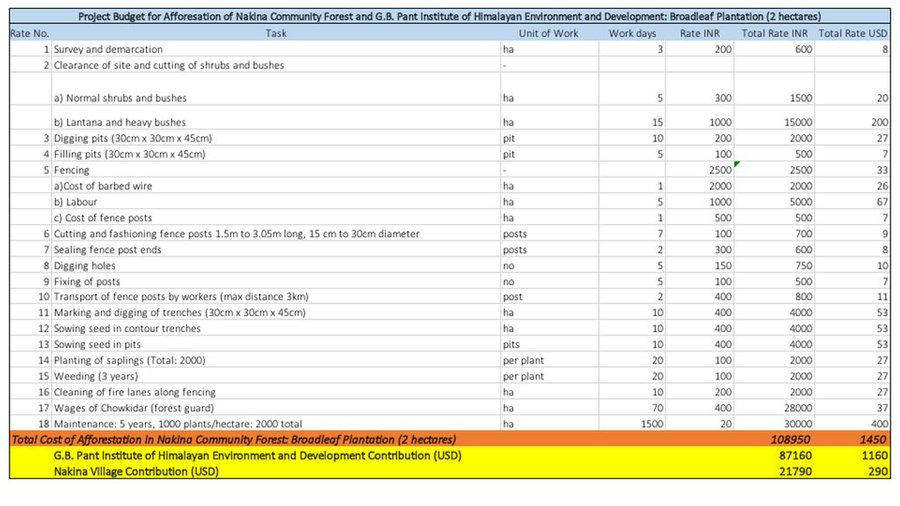Click the 'Total Rate USD' column header

(x=852, y=33)
